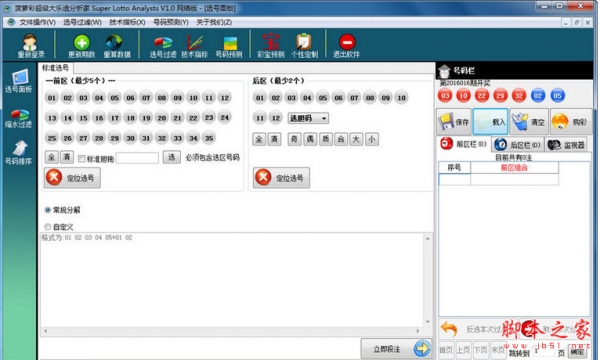This screenshot has width=600, height=360.
Task: Click the back zone 质 prime button
Action: [x=325, y=139]
